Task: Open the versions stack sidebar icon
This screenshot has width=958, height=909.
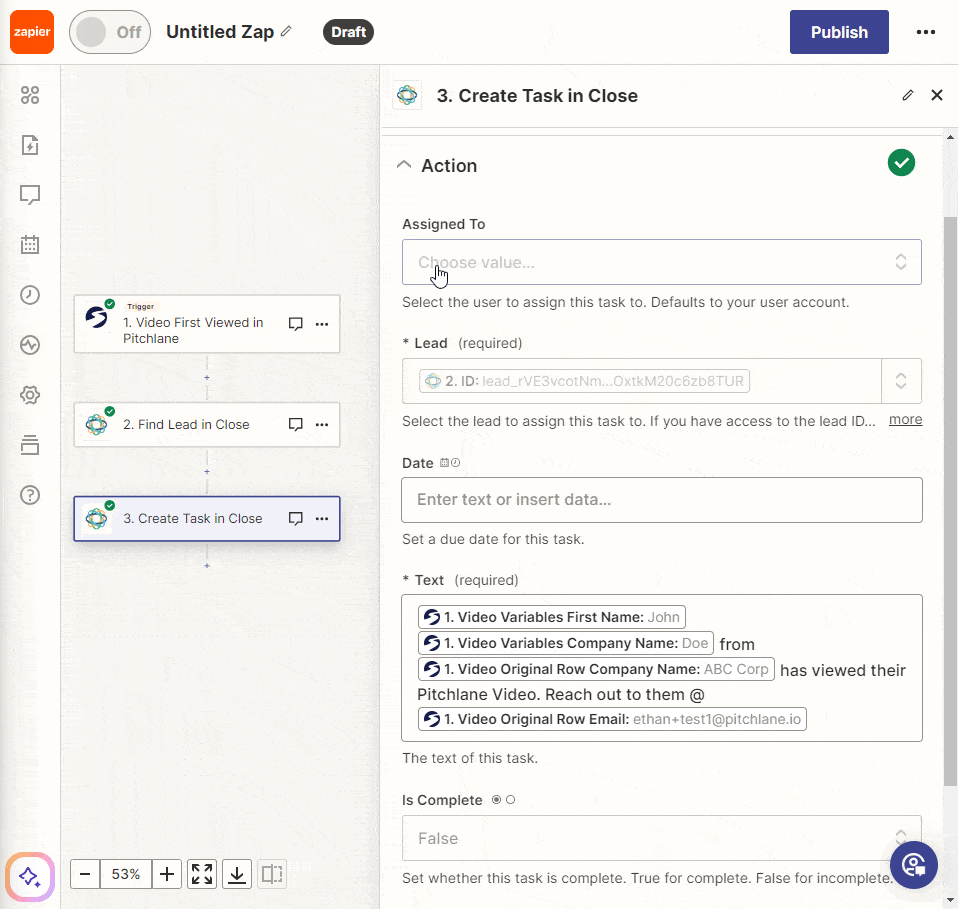Action: tap(30, 445)
